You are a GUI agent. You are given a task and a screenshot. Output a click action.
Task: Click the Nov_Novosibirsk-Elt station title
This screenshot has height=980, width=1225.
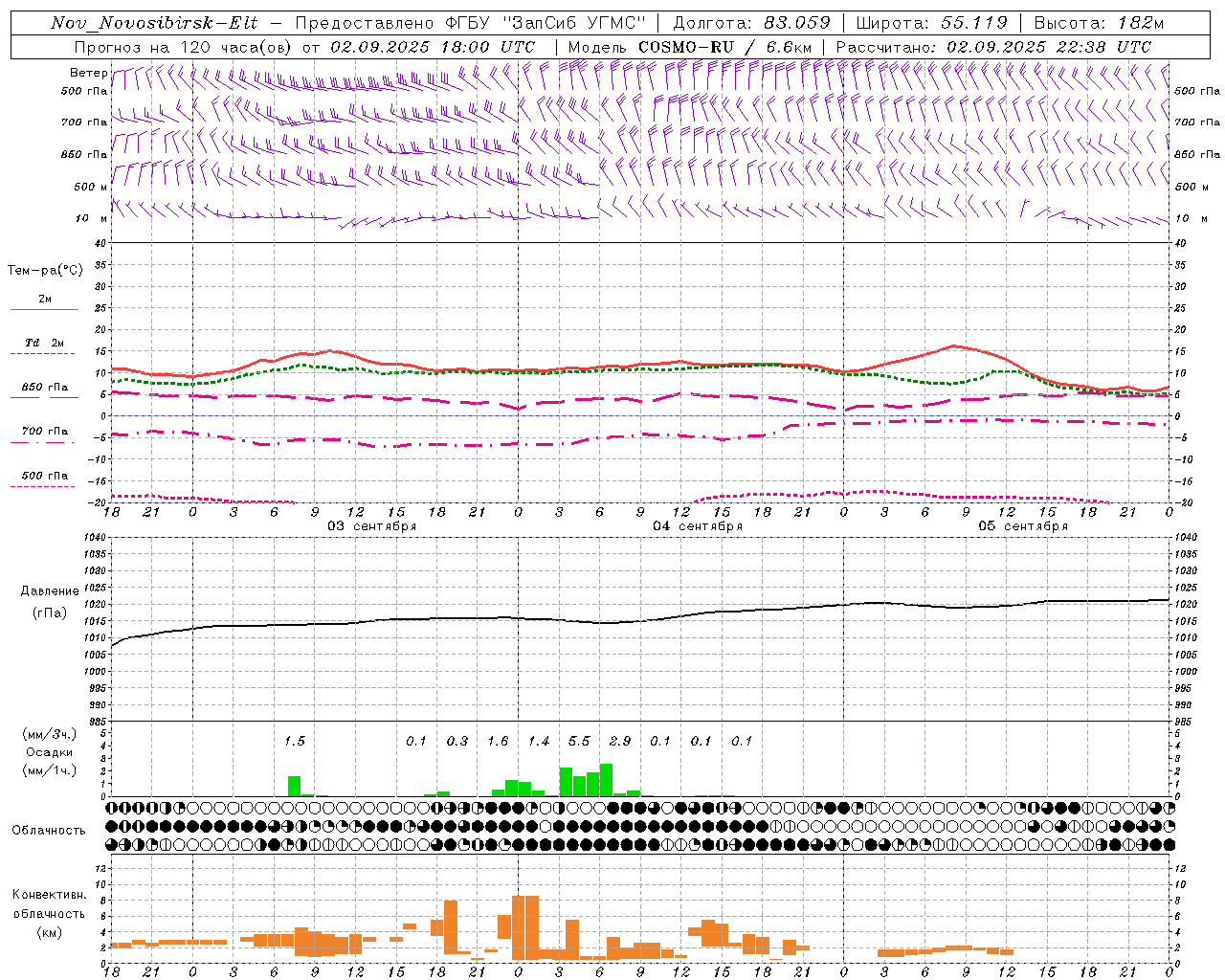pyautogui.click(x=154, y=23)
